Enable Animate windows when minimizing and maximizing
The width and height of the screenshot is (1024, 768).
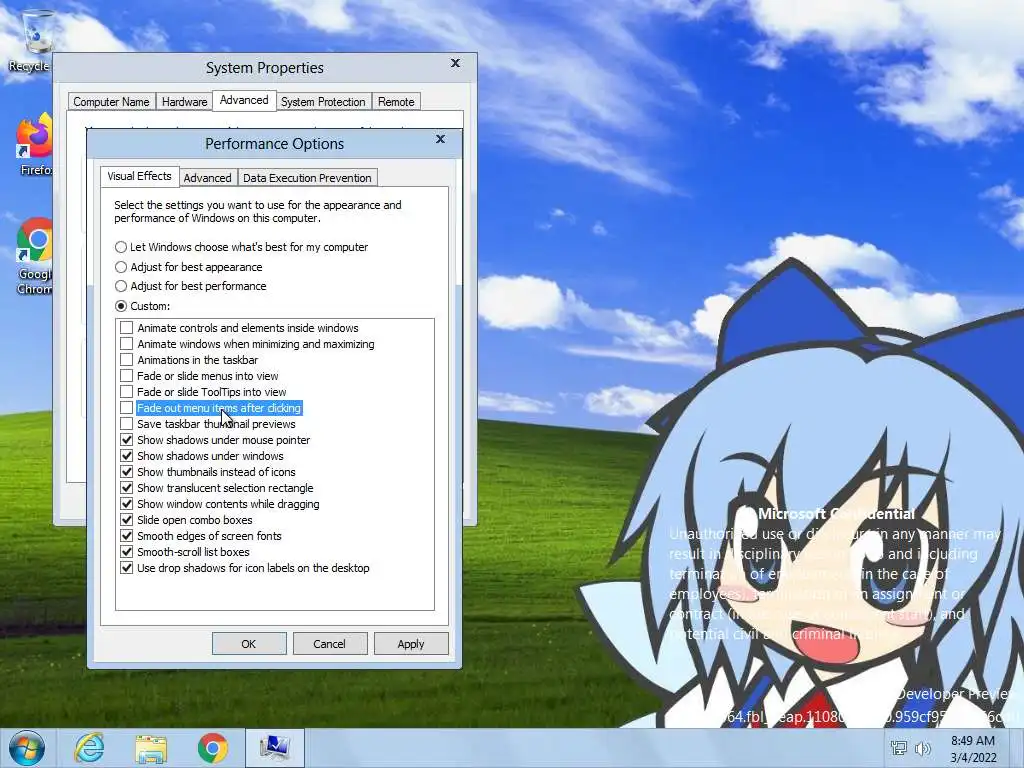point(127,344)
